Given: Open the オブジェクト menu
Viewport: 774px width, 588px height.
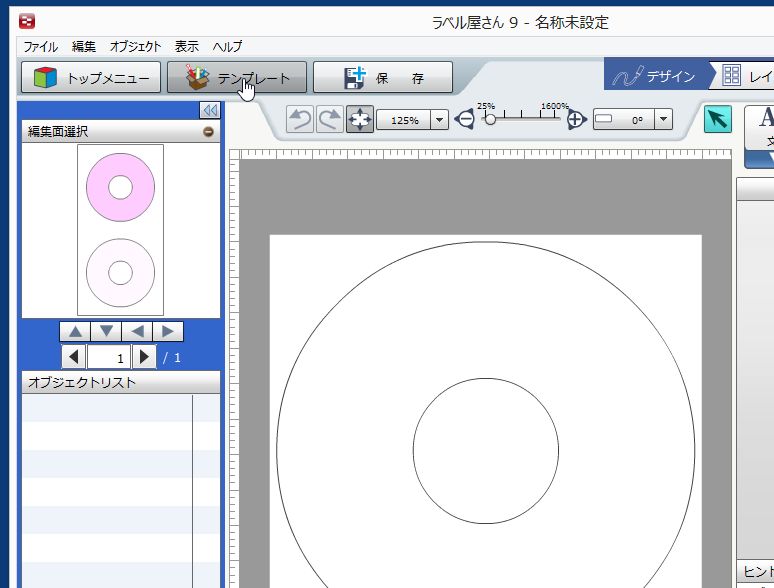Looking at the screenshot, I should click(x=135, y=47).
